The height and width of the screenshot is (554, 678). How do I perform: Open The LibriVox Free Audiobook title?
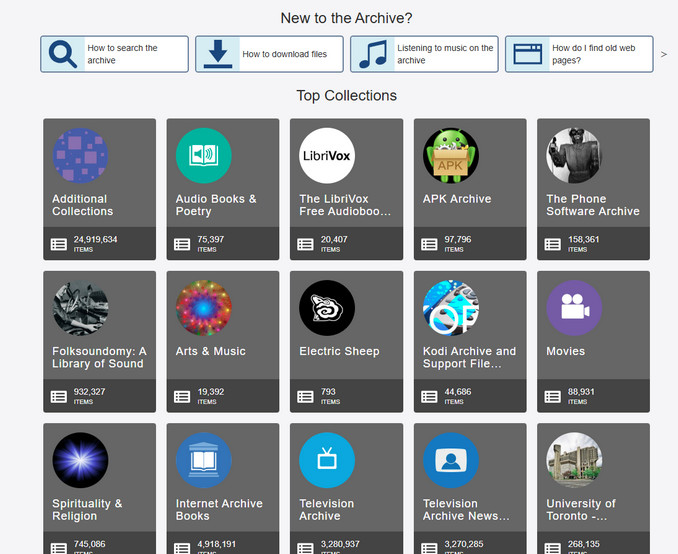pyautogui.click(x=345, y=205)
